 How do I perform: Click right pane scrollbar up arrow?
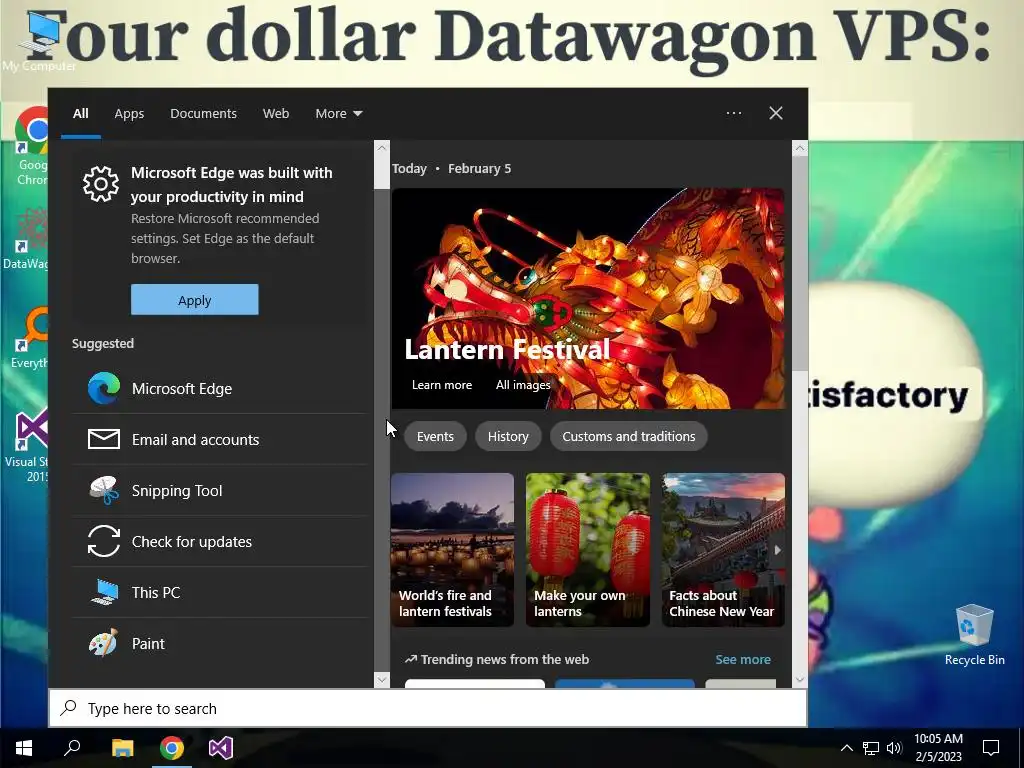coord(800,148)
